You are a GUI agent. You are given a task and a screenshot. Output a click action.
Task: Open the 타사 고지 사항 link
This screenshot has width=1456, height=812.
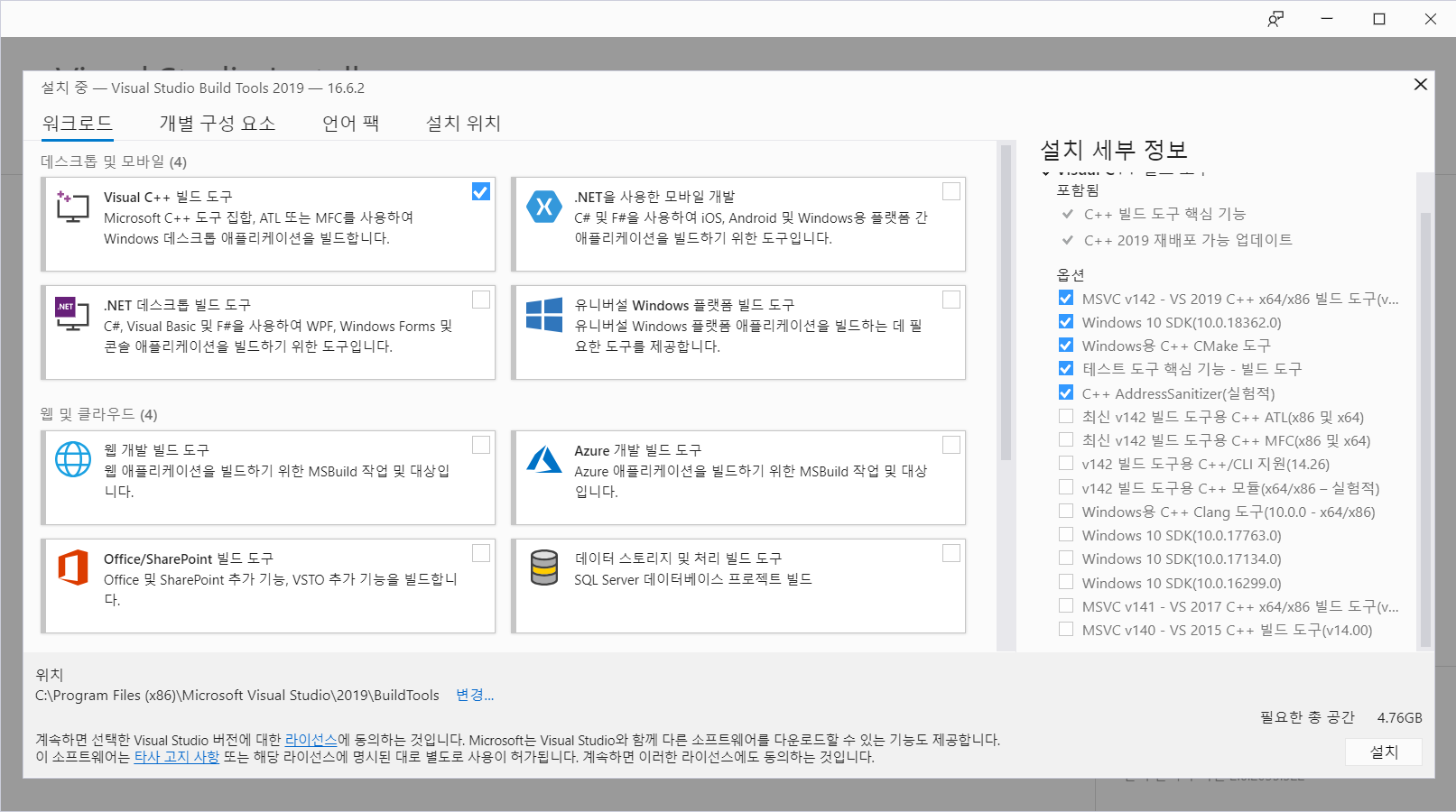[x=177, y=757]
